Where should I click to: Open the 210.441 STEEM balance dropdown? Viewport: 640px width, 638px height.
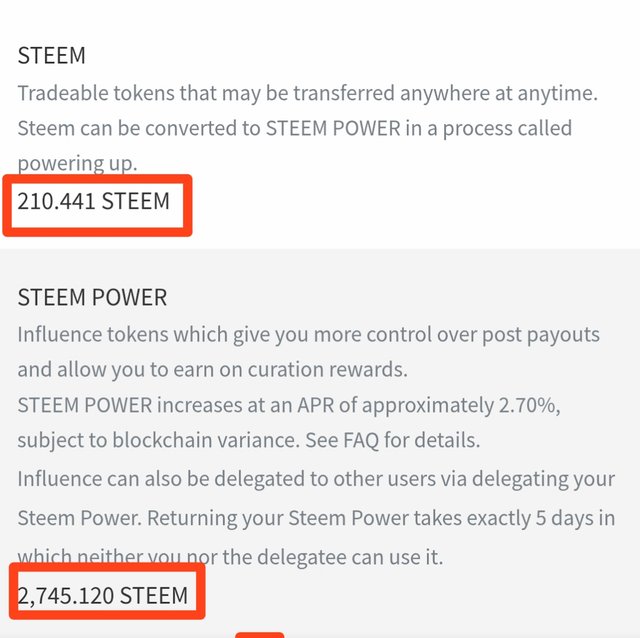(x=93, y=201)
